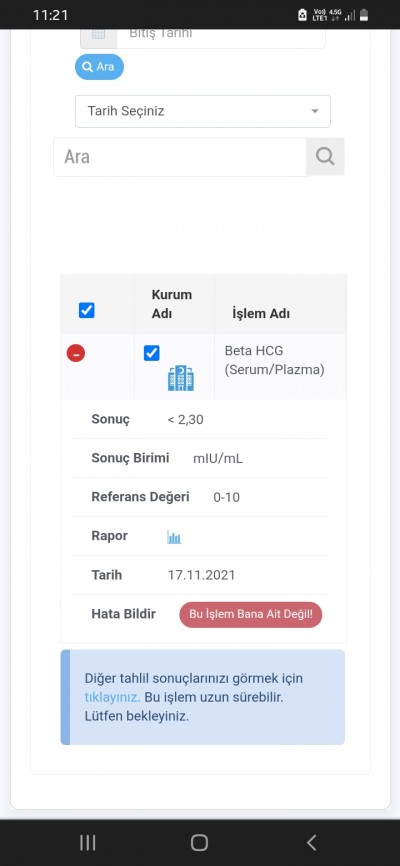Toggle the select-all checkbox in table header

(87, 310)
